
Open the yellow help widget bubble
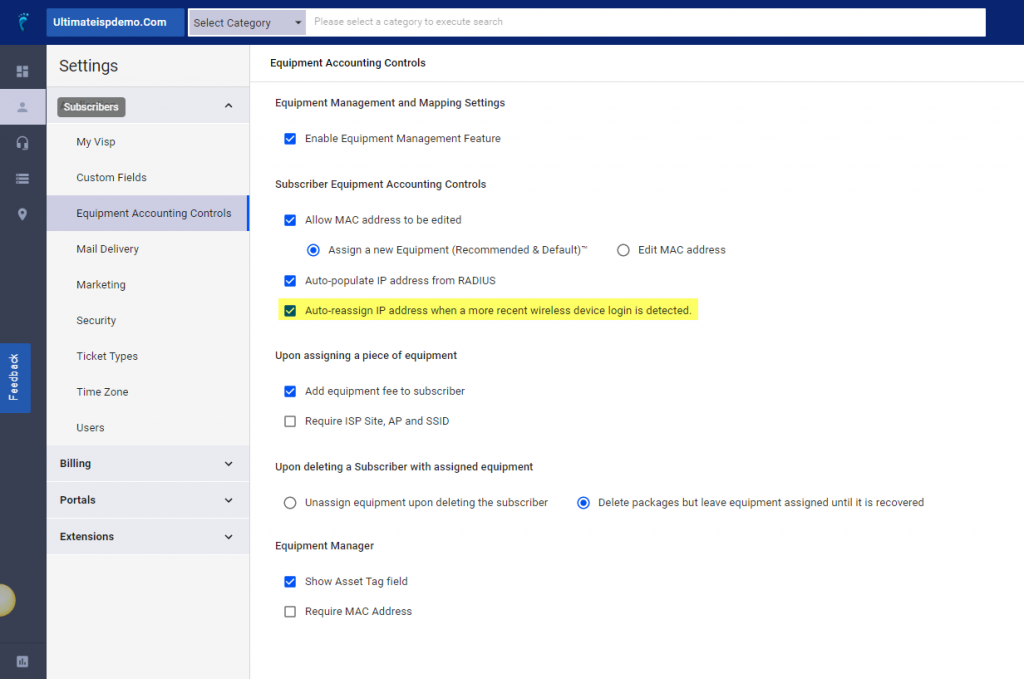8,600
